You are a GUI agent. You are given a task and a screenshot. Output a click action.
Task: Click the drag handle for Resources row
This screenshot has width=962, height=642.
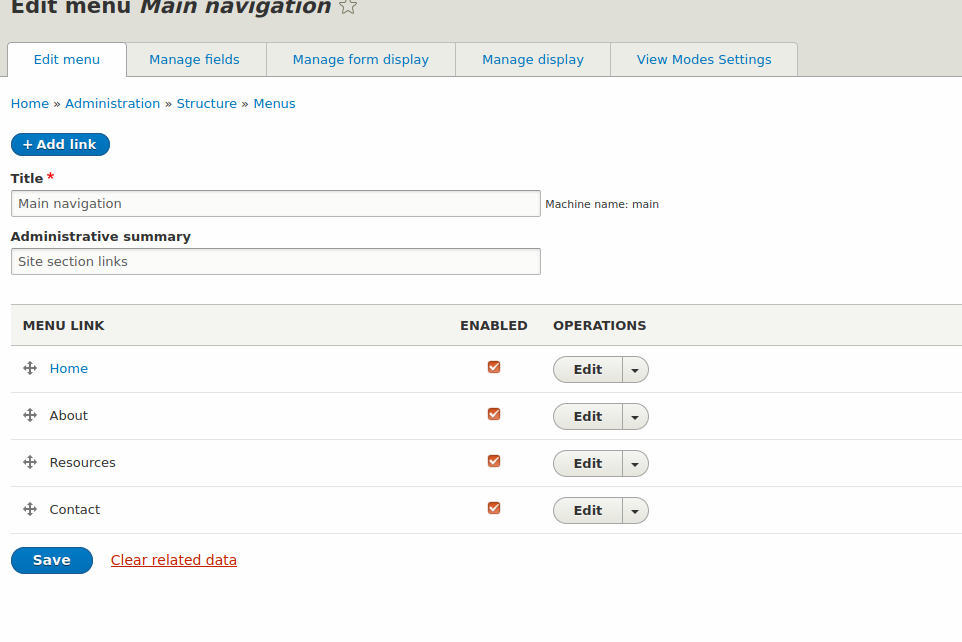[x=30, y=463]
